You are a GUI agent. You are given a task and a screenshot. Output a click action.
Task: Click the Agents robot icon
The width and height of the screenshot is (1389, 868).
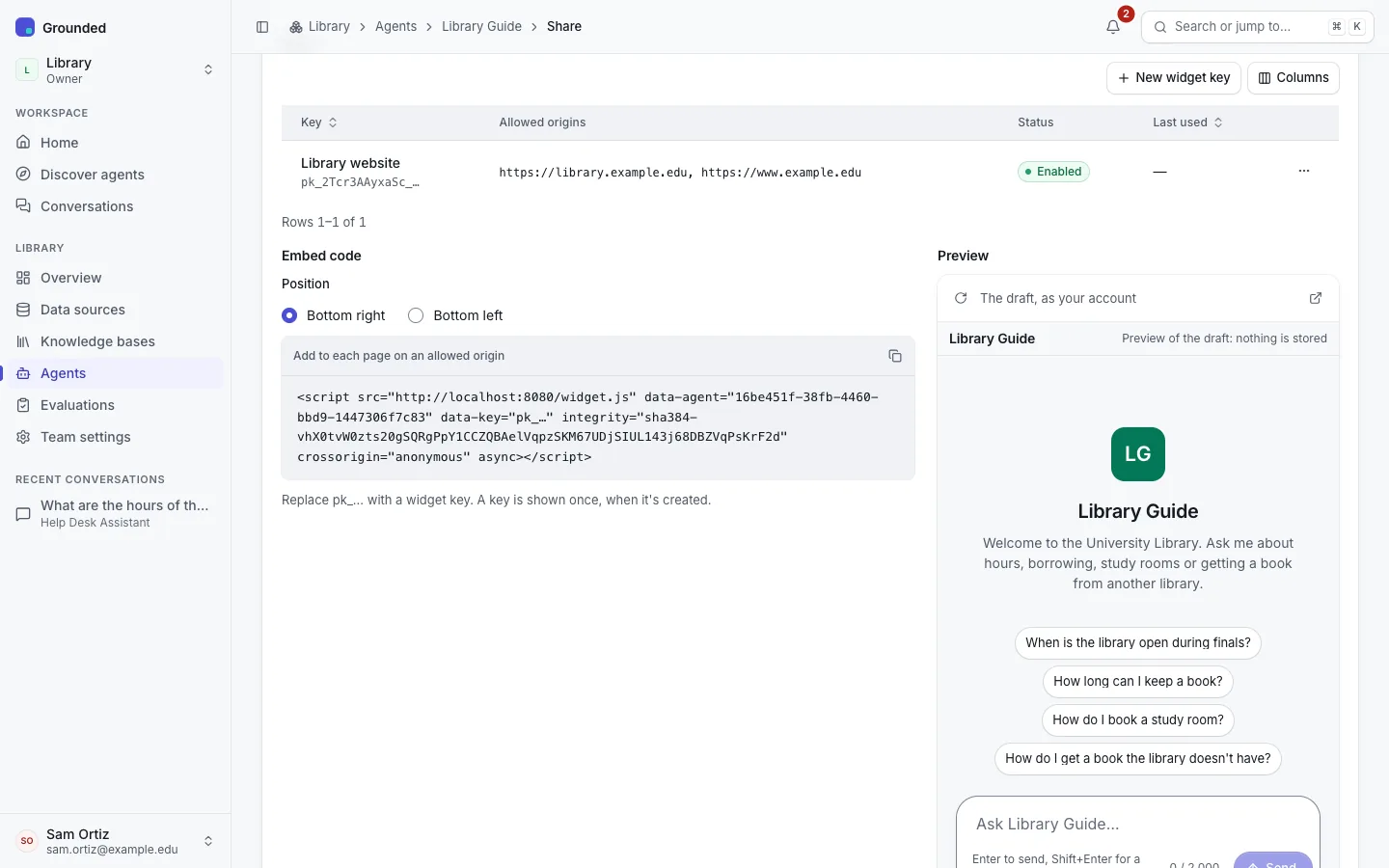(x=23, y=373)
